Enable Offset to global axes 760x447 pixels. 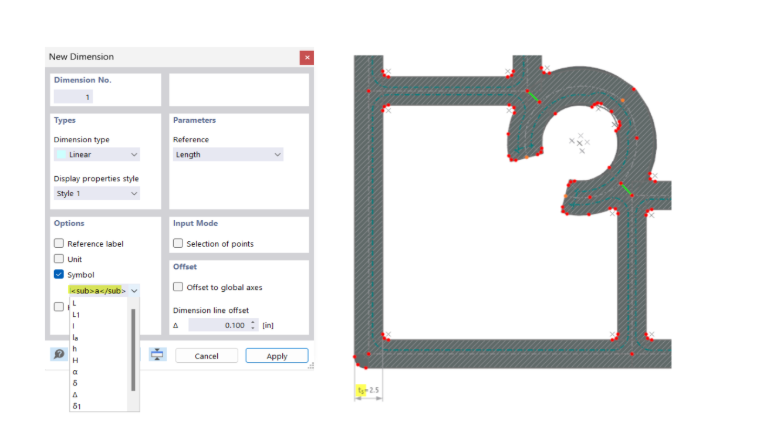pos(178,287)
